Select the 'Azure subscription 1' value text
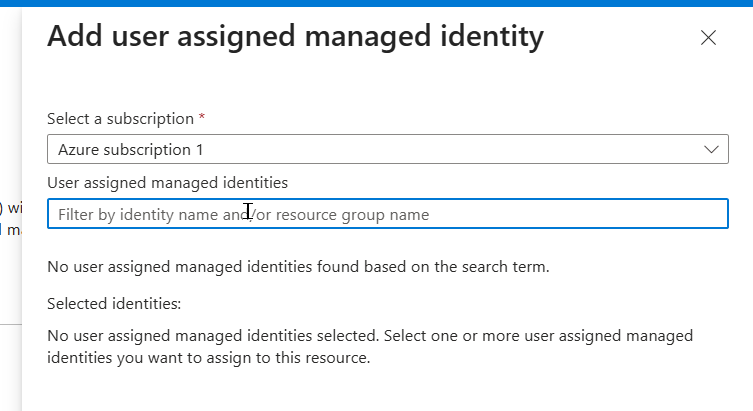753x411 pixels. point(130,150)
